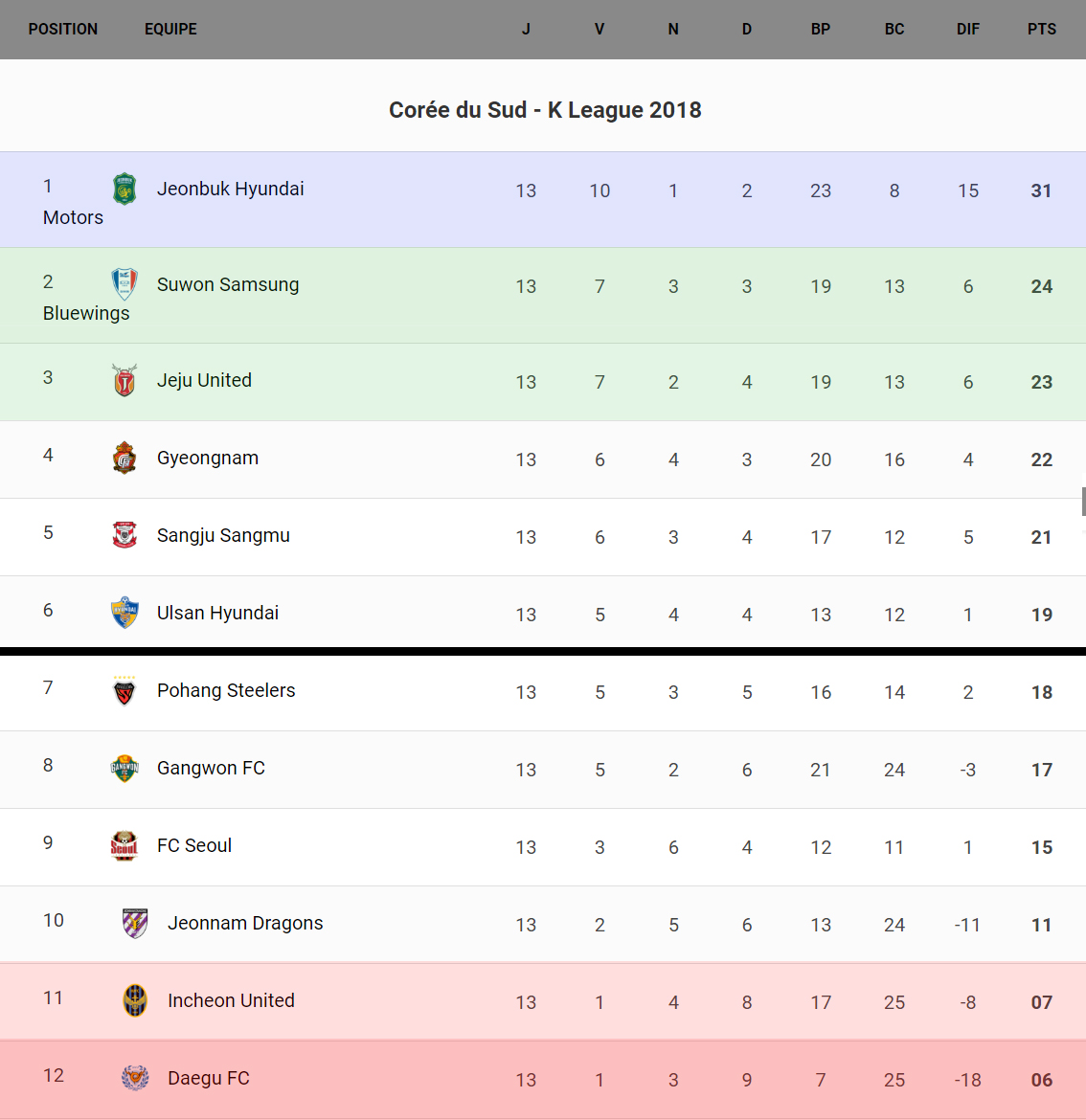1086x1120 pixels.
Task: Click the EQUIPE column header
Action: click(170, 30)
